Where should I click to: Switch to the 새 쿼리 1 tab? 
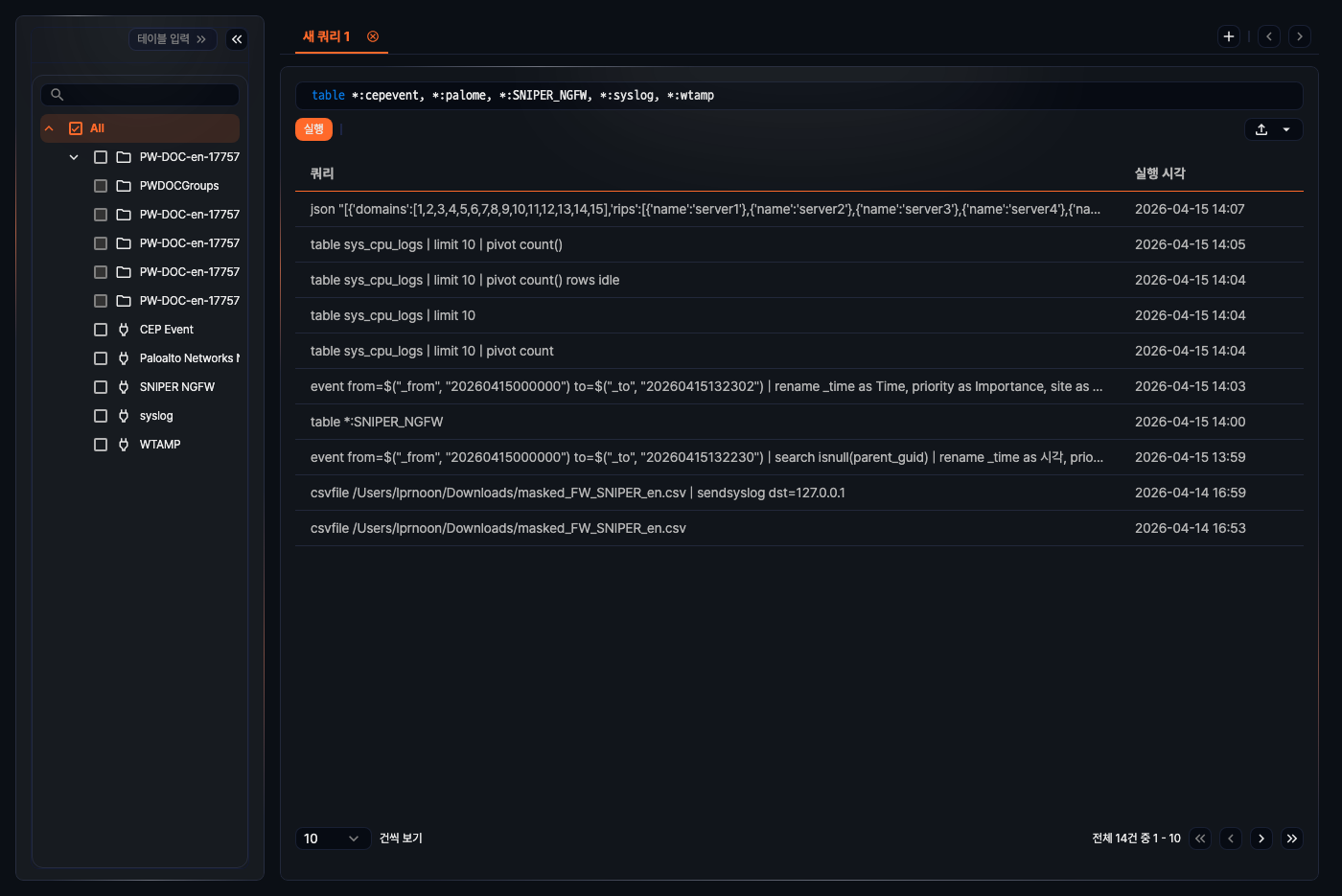(326, 36)
